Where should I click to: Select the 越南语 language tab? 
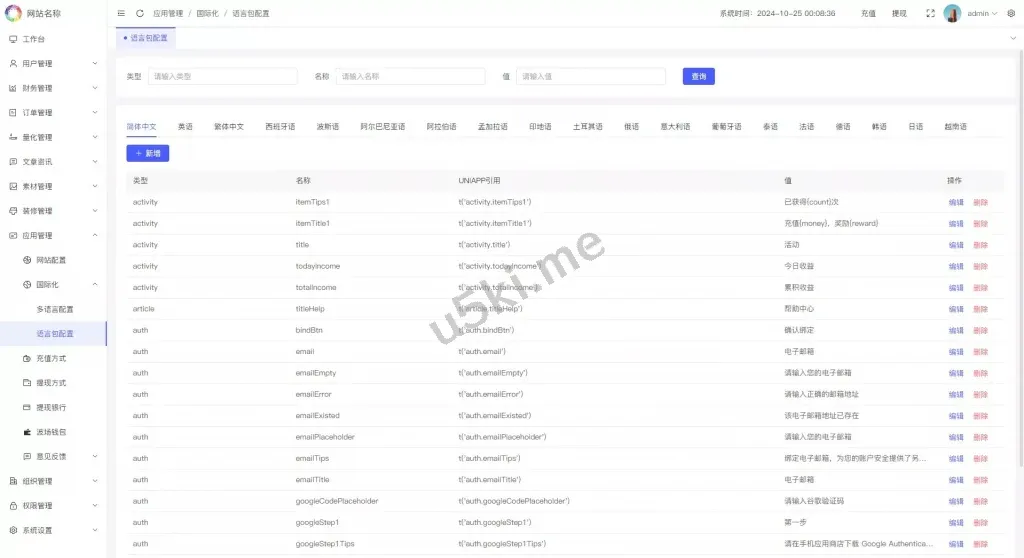tap(955, 127)
